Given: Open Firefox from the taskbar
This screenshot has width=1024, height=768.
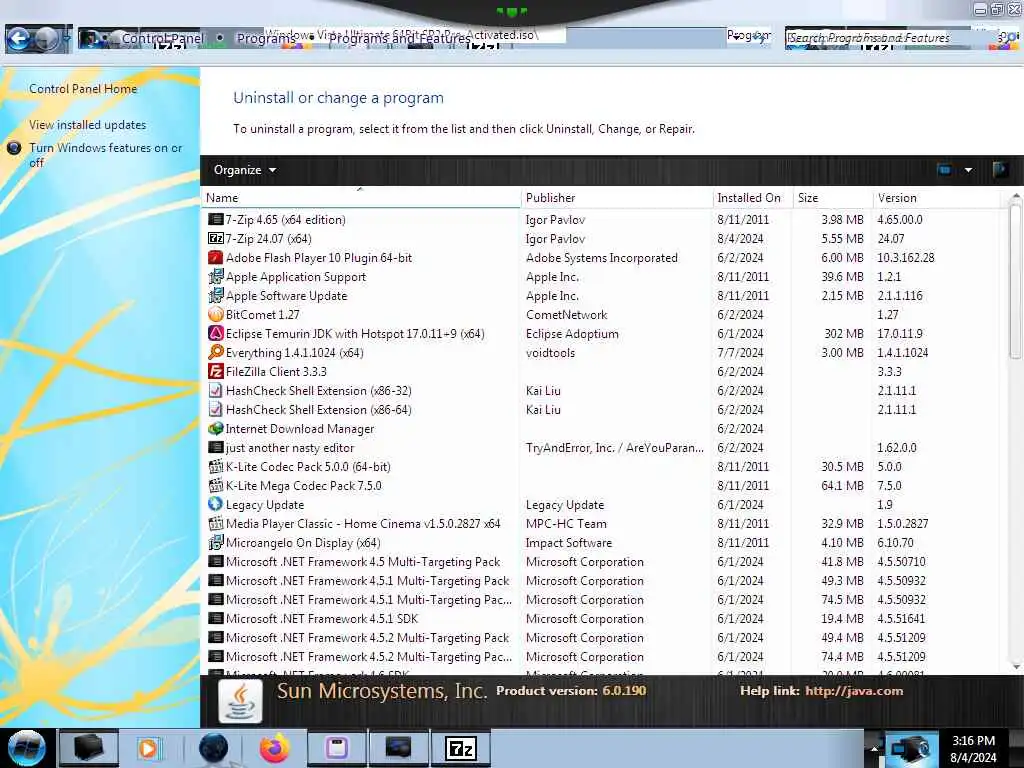Looking at the screenshot, I should [x=274, y=748].
